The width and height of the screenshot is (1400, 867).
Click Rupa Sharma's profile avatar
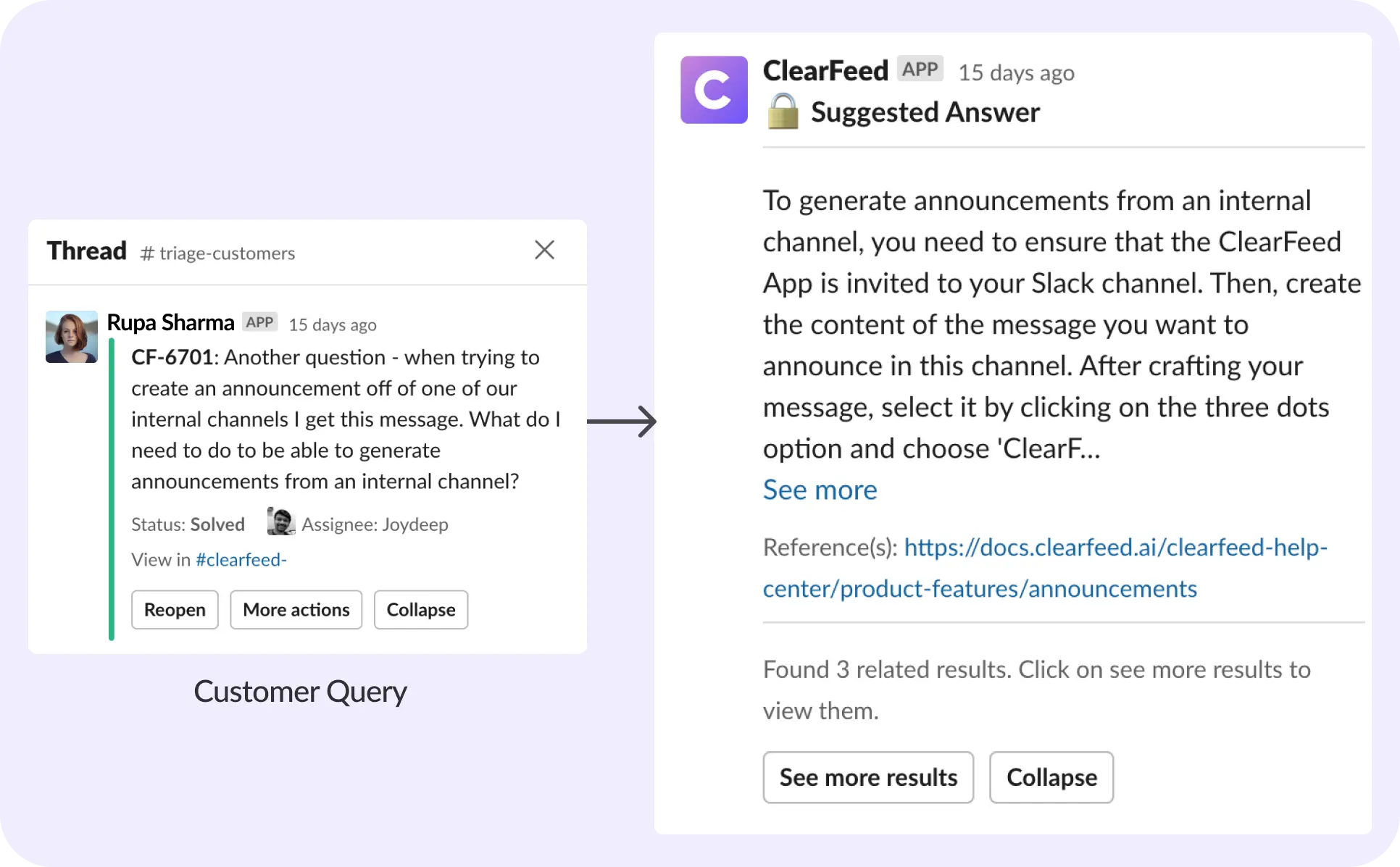pyautogui.click(x=70, y=336)
